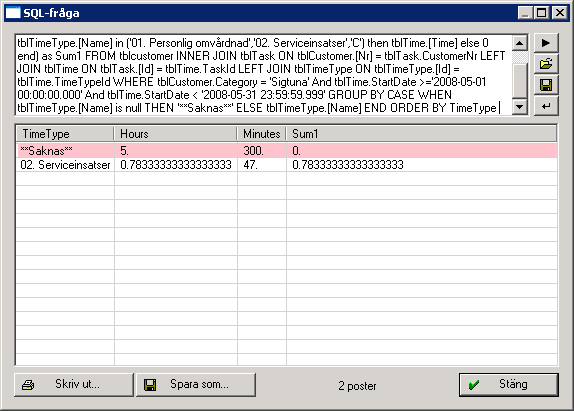Screen dimensions: 574x411
Task: Click the printer icon on Skriv ut
Action: point(28,385)
